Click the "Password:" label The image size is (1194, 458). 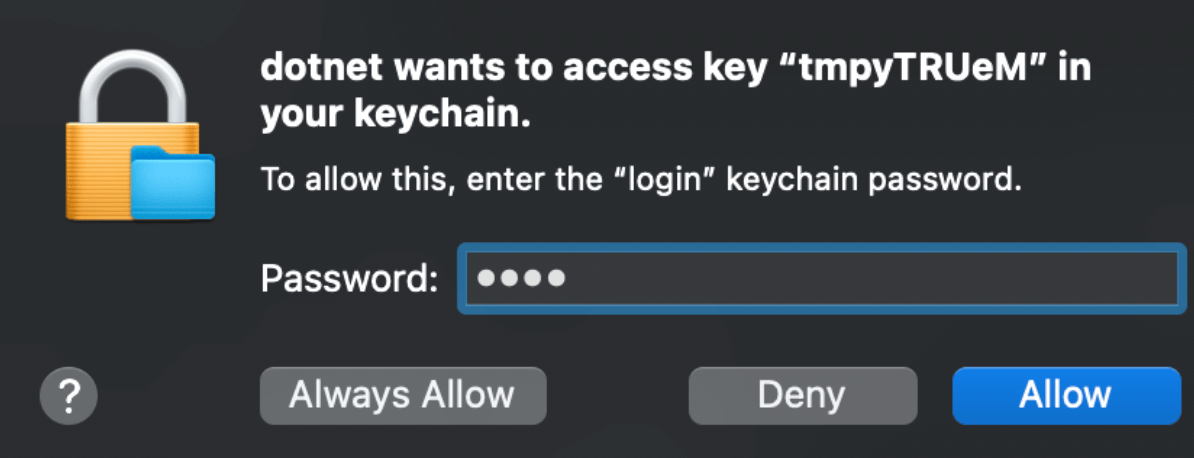pyautogui.click(x=350, y=279)
